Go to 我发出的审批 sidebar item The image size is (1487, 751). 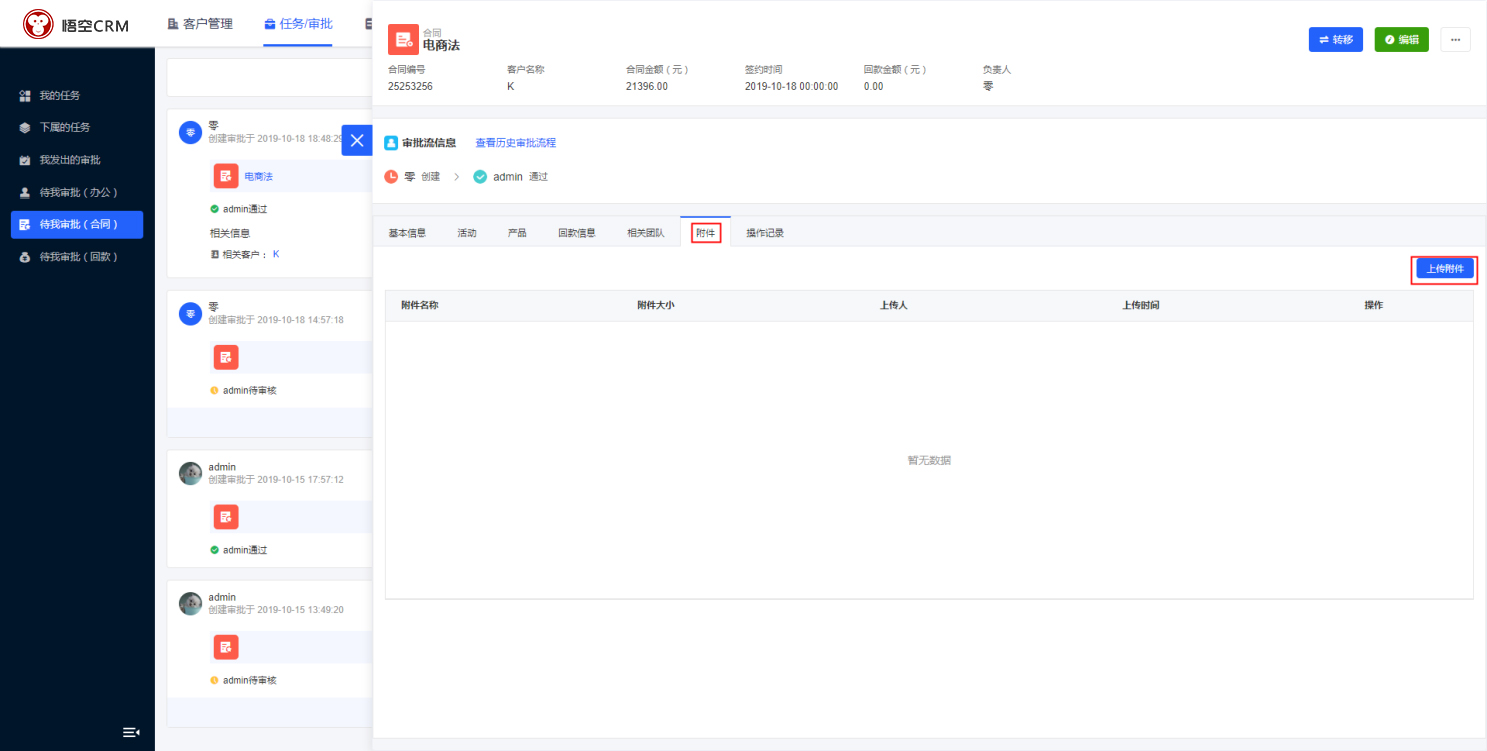coord(70,160)
